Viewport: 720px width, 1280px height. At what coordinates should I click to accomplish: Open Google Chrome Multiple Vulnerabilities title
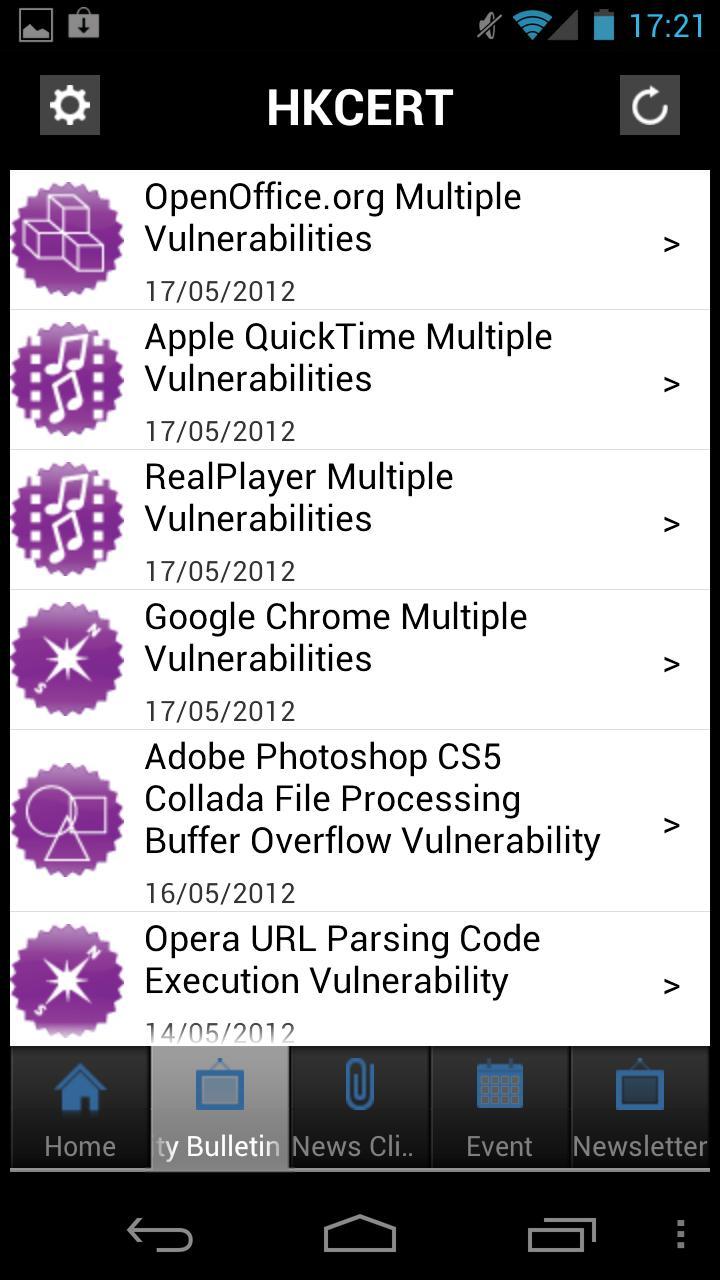[x=335, y=638]
